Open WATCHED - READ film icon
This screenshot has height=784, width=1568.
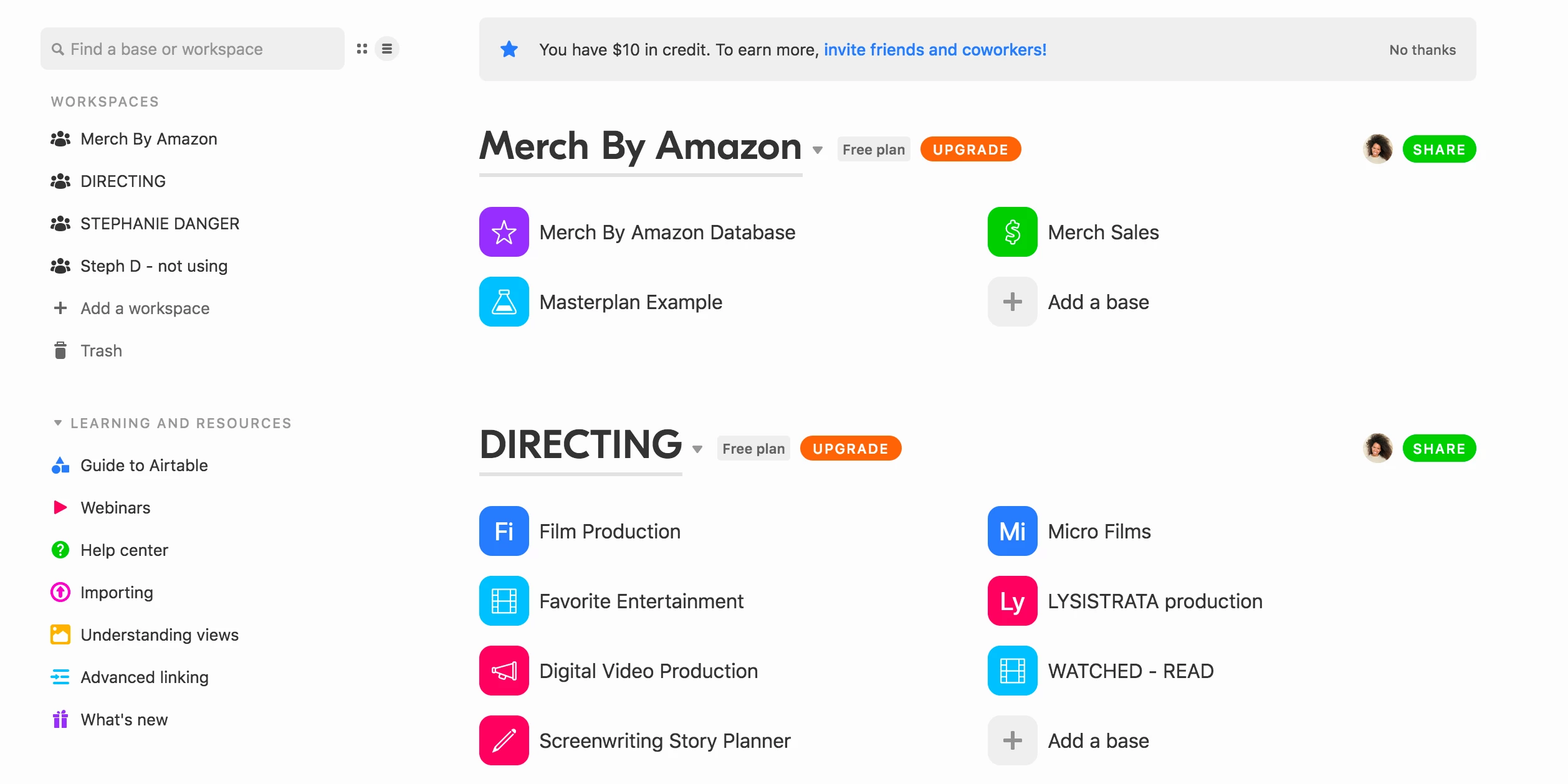(x=1012, y=671)
